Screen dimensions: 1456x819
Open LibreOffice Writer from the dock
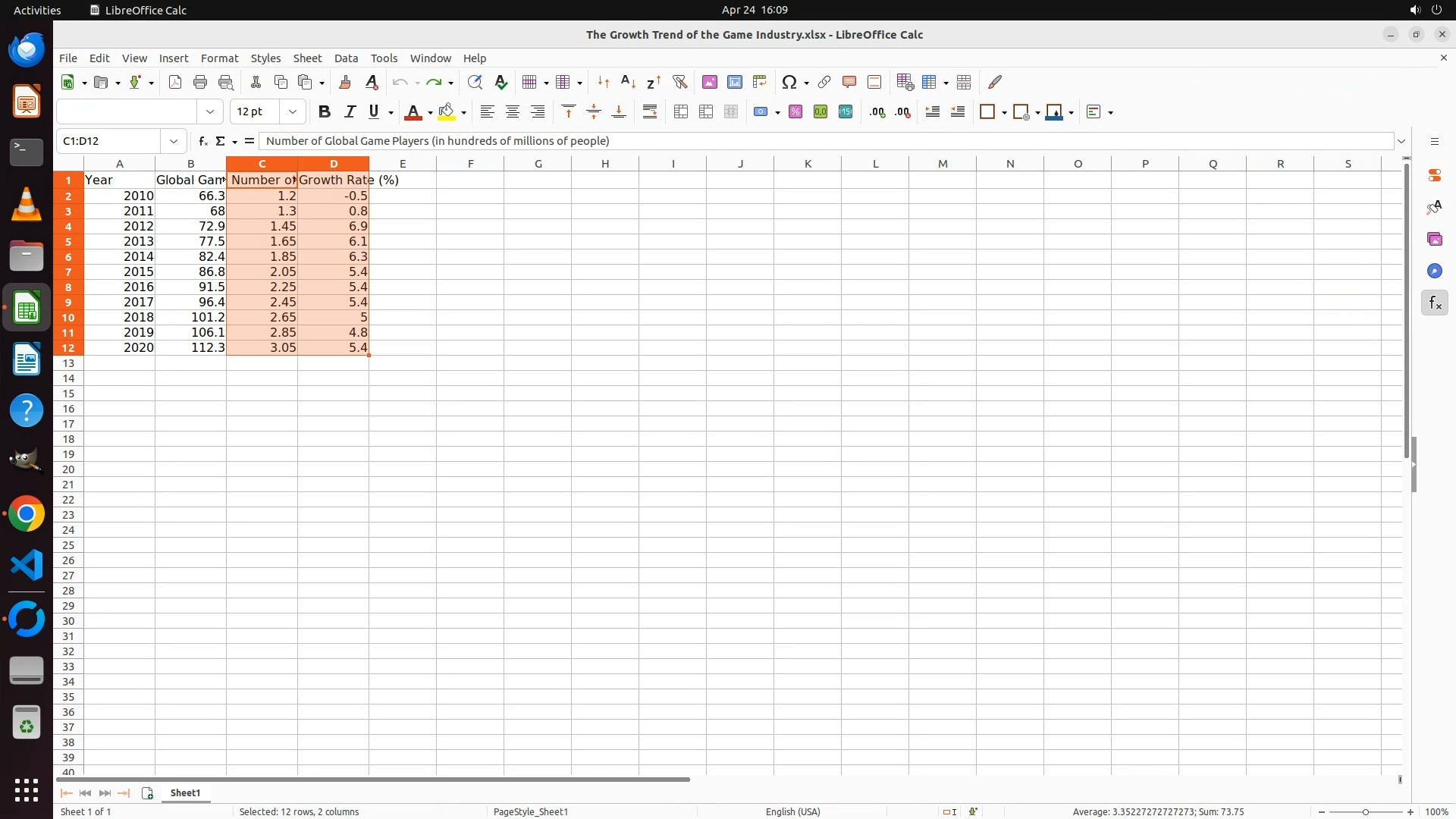27,359
